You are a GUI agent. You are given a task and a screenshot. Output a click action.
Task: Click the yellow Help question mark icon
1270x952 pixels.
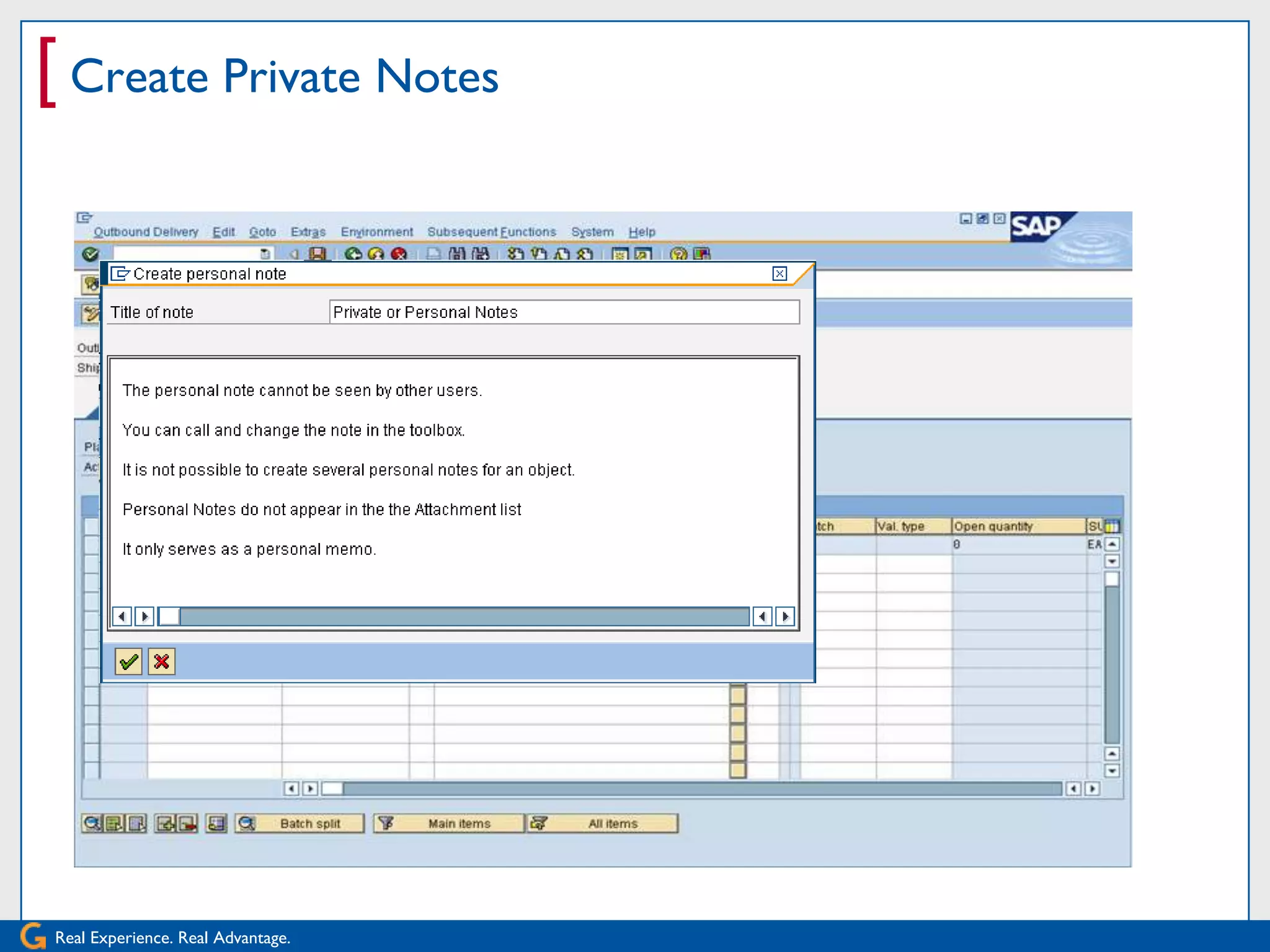coord(679,254)
